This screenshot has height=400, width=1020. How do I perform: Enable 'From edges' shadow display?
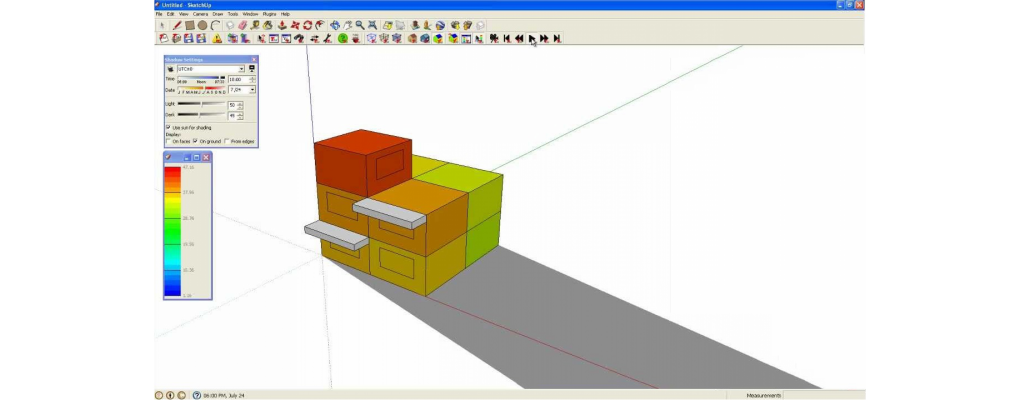pyautogui.click(x=226, y=141)
